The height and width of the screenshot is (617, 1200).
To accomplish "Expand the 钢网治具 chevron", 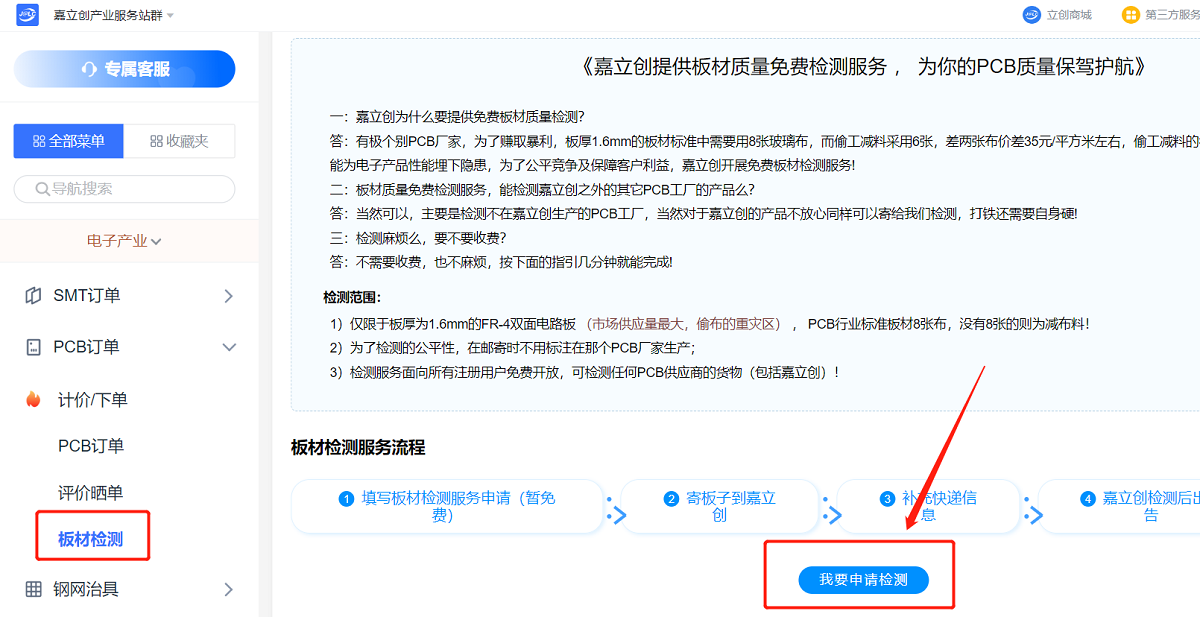I will (x=229, y=589).
